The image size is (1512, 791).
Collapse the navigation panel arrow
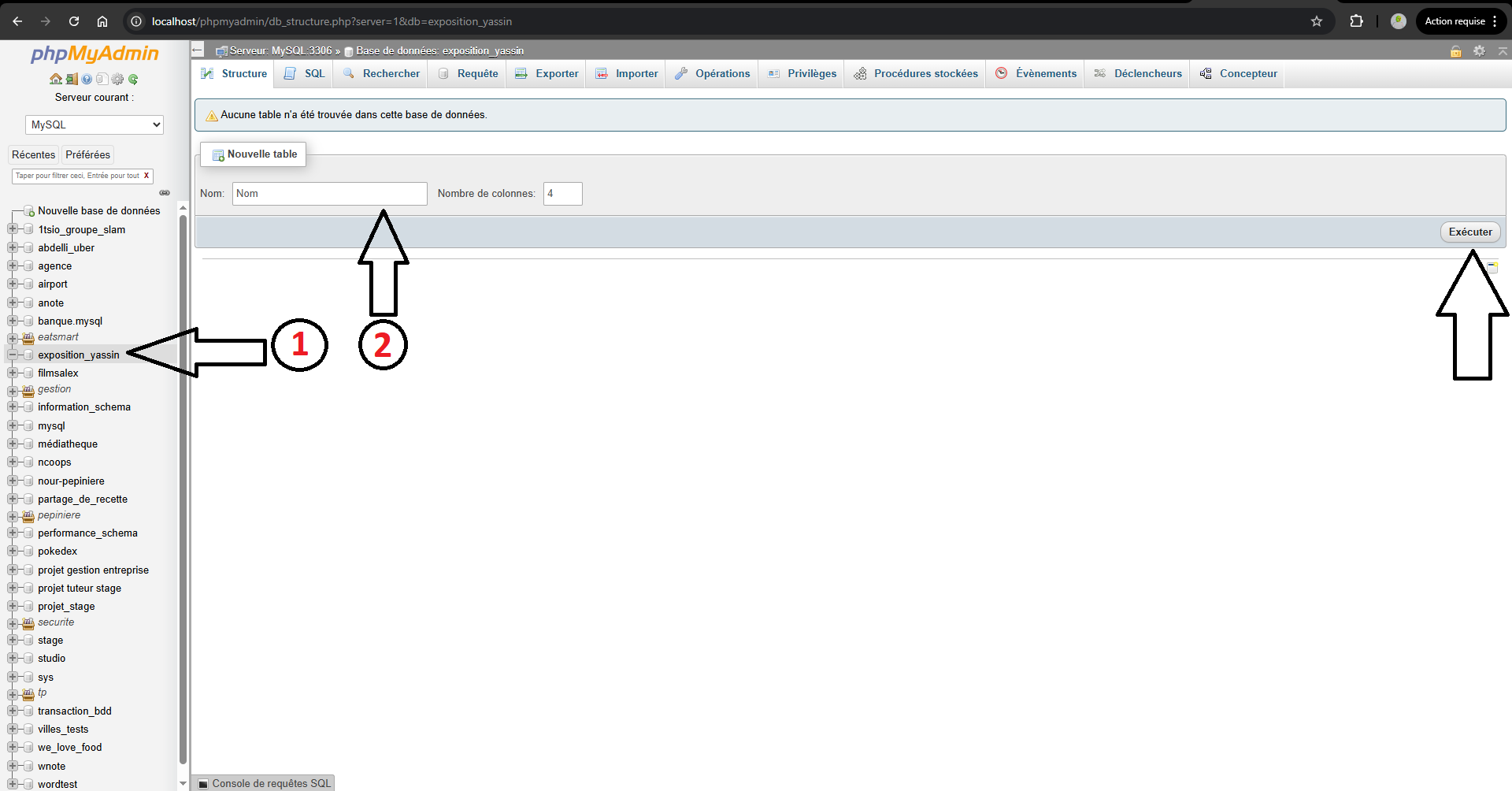pos(197,49)
